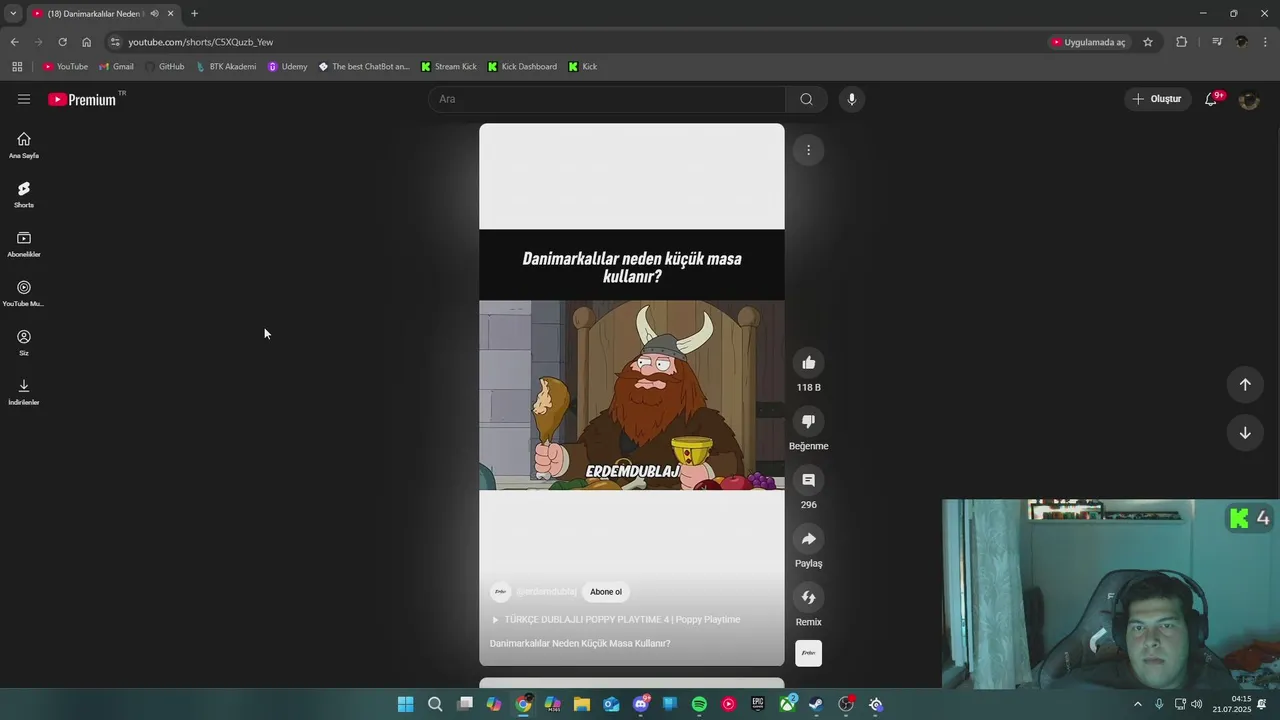1280x720 pixels.
Task: Open Abonelikler subscriptions in sidebar
Action: 24,244
